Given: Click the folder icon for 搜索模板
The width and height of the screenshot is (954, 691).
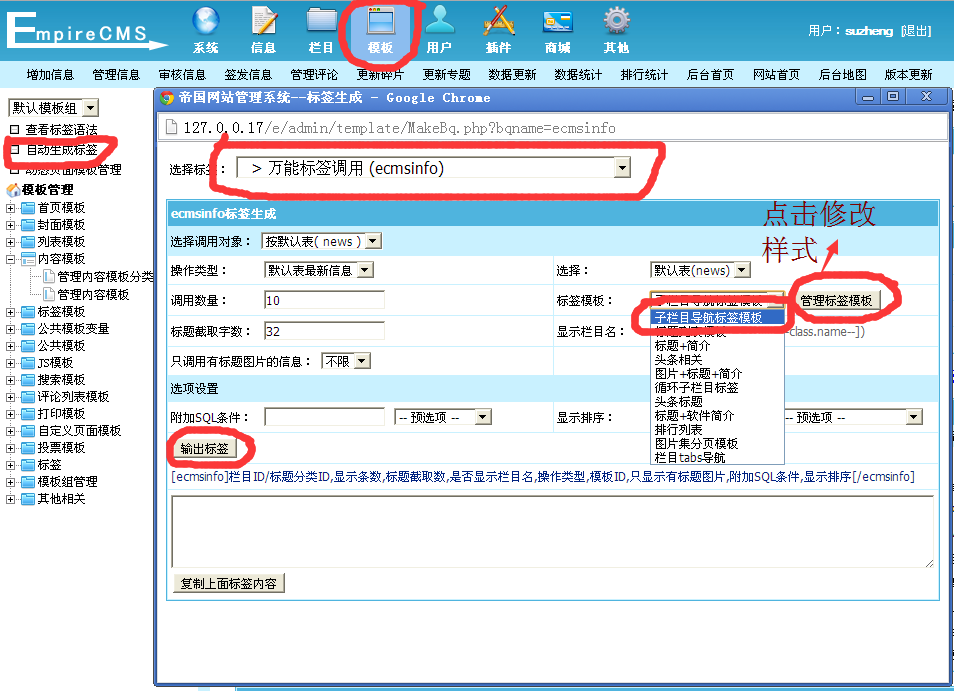Looking at the screenshot, I should pos(28,380).
